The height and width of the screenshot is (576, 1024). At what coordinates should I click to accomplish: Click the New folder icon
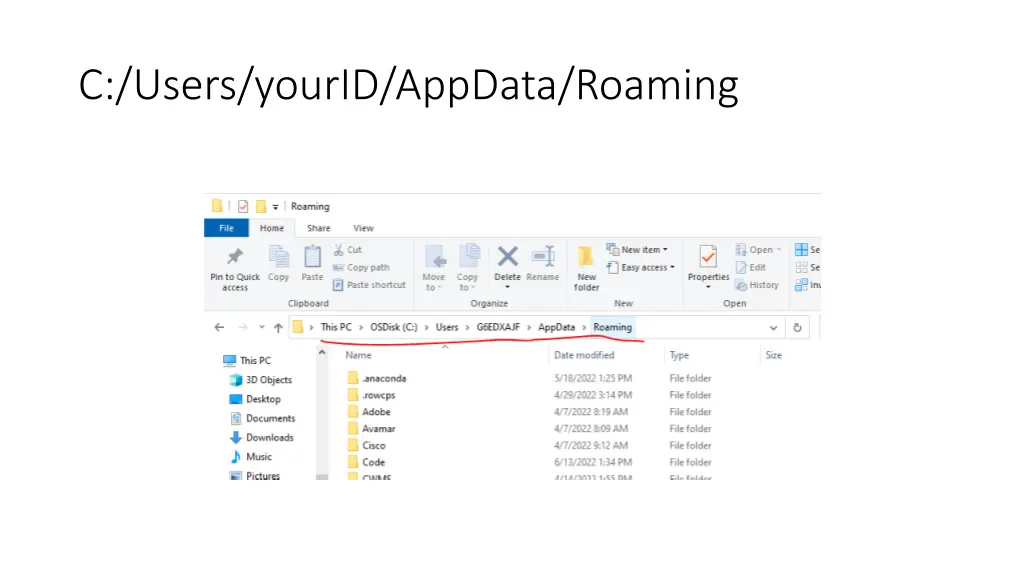point(586,257)
